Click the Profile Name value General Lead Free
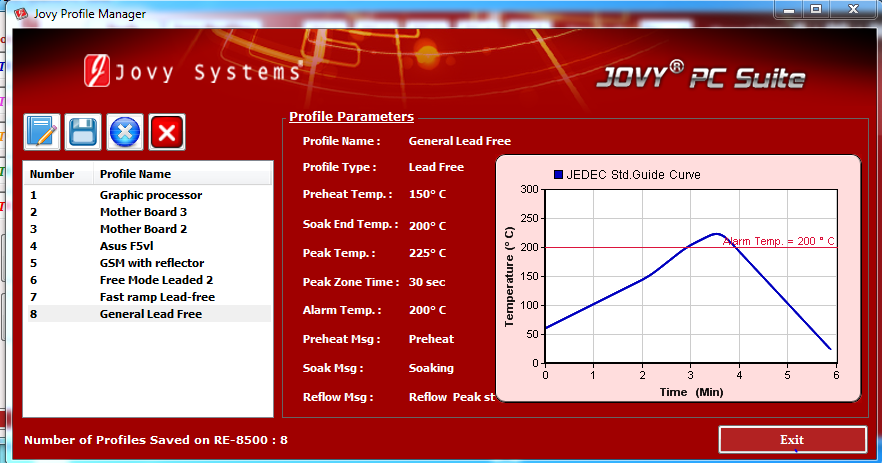Image resolution: width=882 pixels, height=463 pixels. (x=460, y=141)
